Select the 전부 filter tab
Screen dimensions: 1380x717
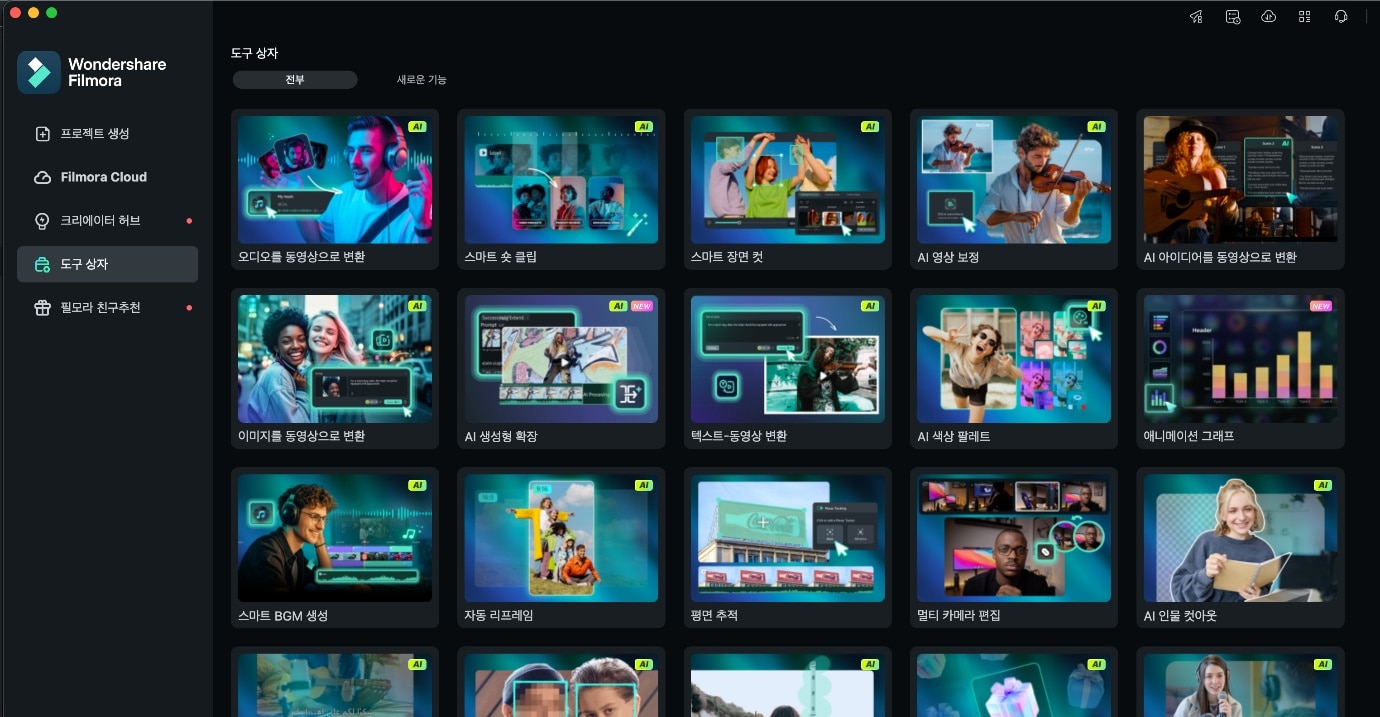(x=295, y=79)
